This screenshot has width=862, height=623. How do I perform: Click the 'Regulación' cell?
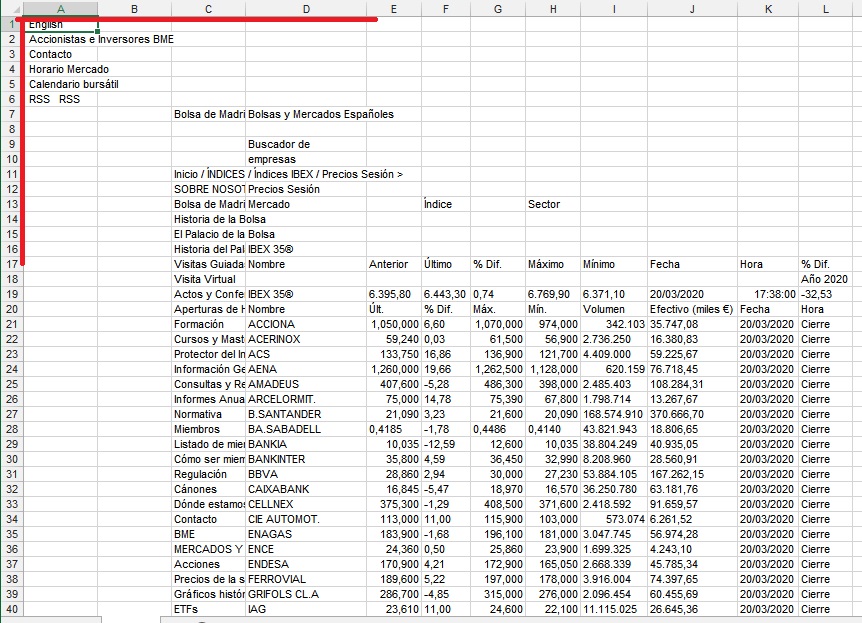208,474
